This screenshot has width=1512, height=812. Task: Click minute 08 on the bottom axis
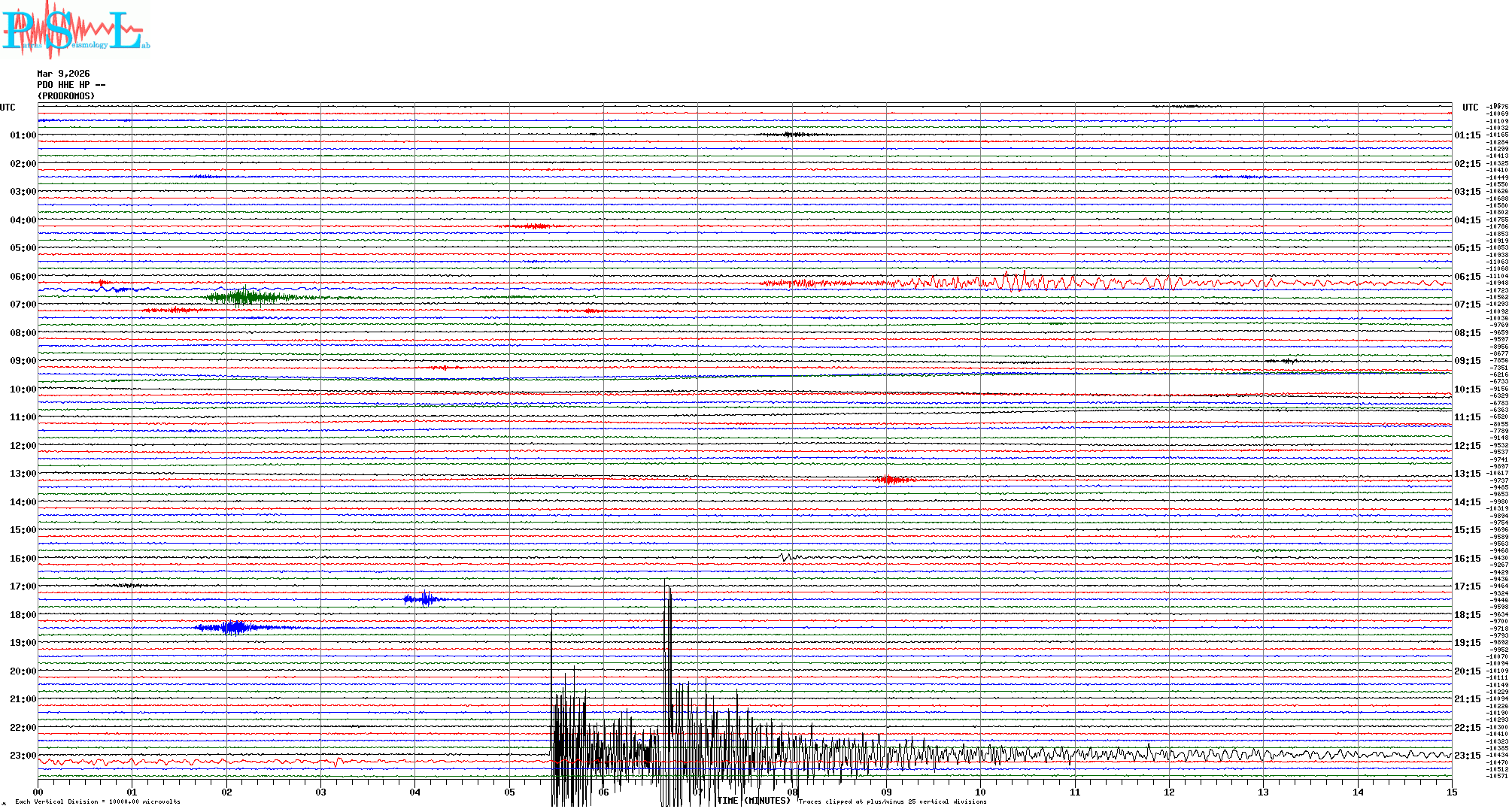point(792,792)
